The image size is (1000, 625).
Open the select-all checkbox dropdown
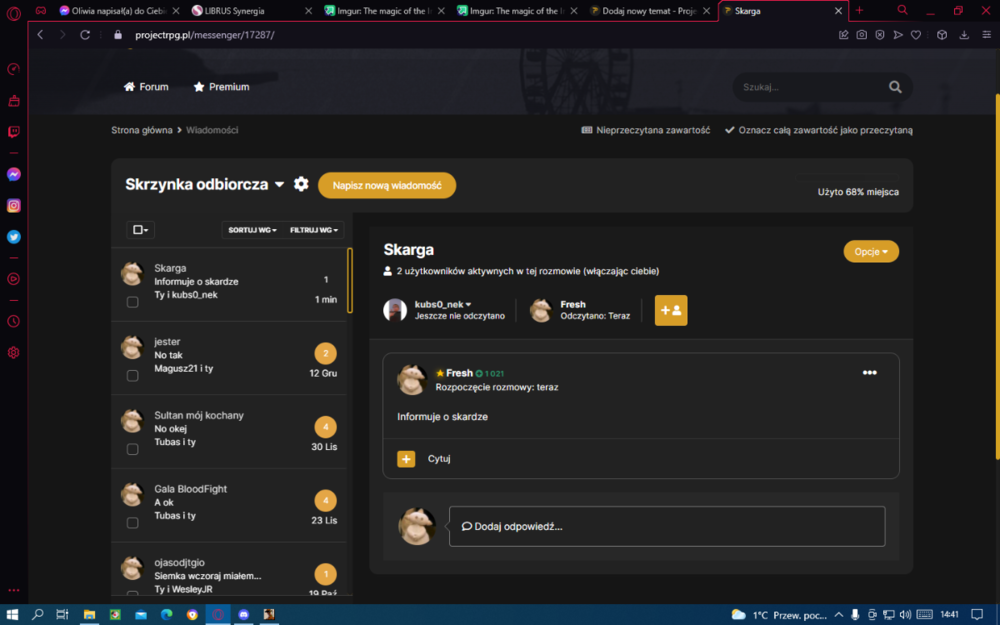click(x=140, y=230)
